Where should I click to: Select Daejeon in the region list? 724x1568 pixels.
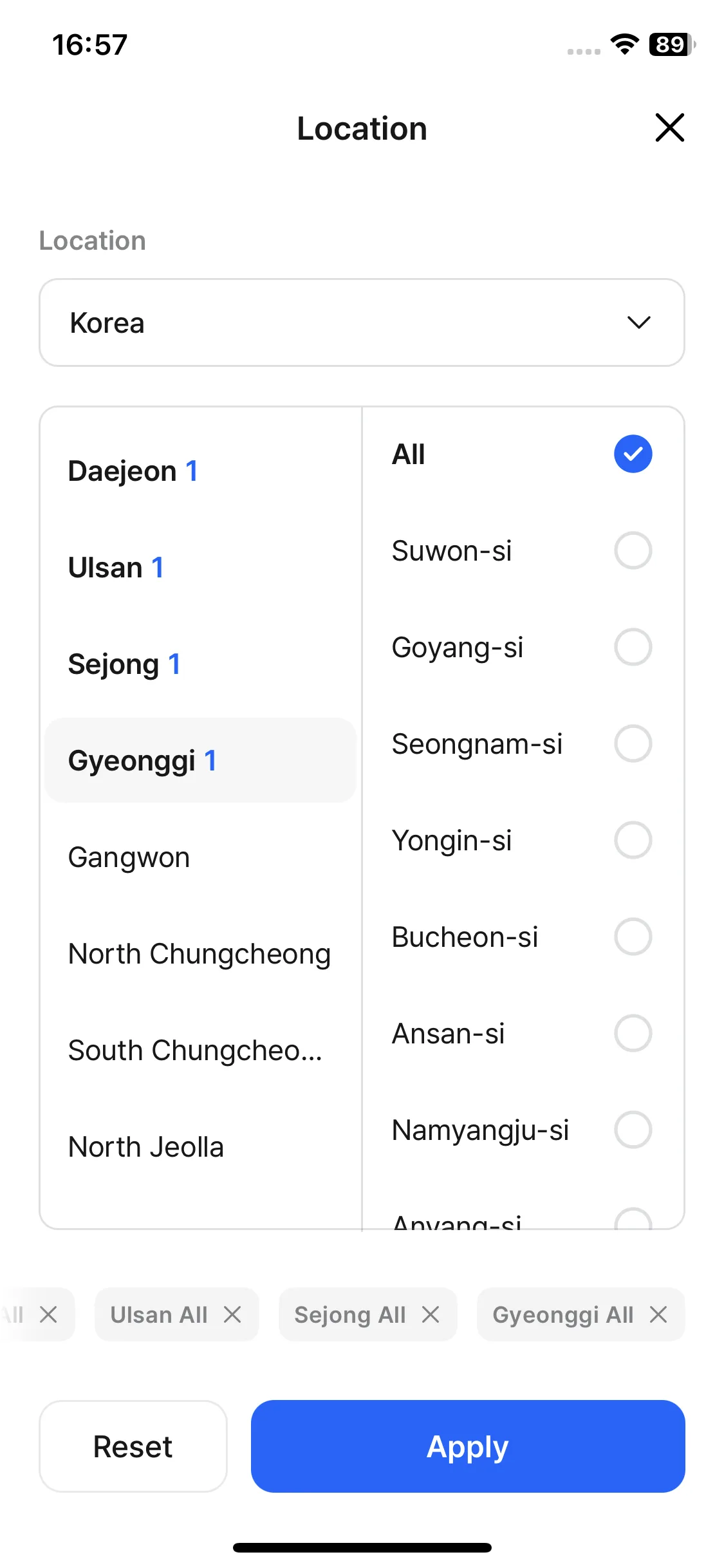pyautogui.click(x=200, y=471)
